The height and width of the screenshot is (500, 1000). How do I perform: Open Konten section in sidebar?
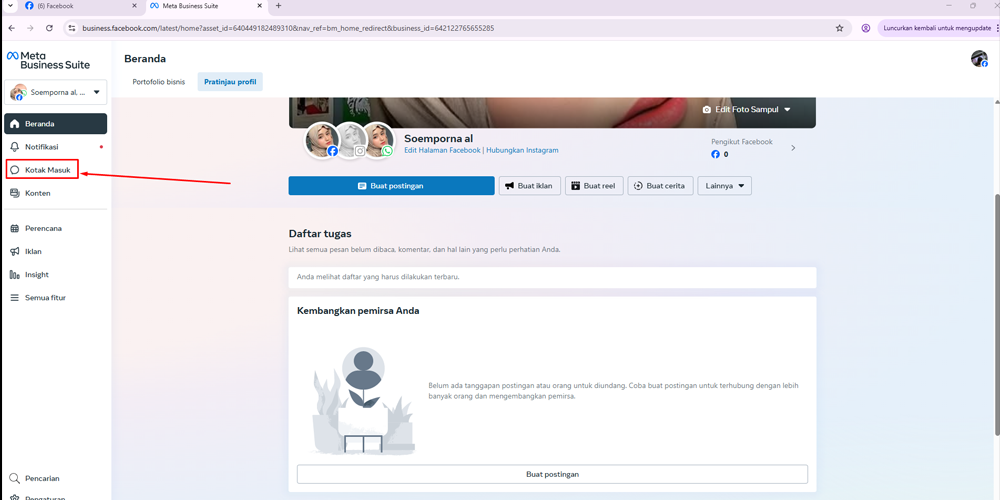click(37, 193)
